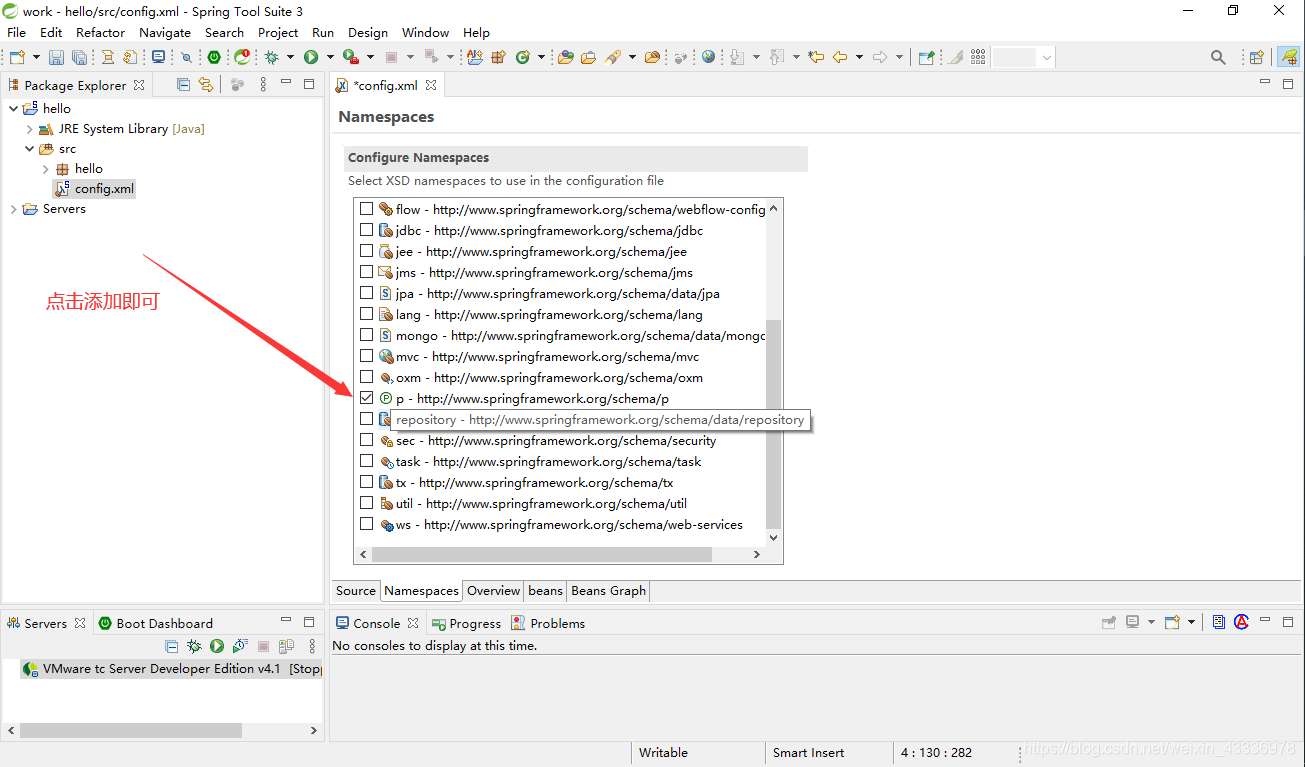Switch to the Boot Dashboard view tab
Viewport: 1305px width, 767px height.
155,623
